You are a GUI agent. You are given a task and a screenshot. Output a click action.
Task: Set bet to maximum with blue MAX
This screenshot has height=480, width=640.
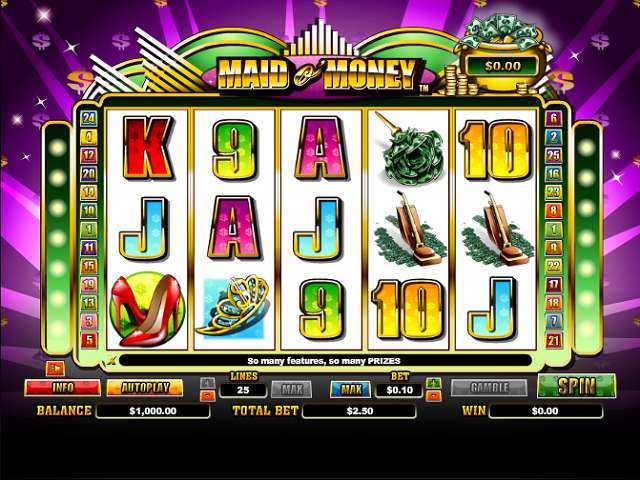[x=351, y=389]
